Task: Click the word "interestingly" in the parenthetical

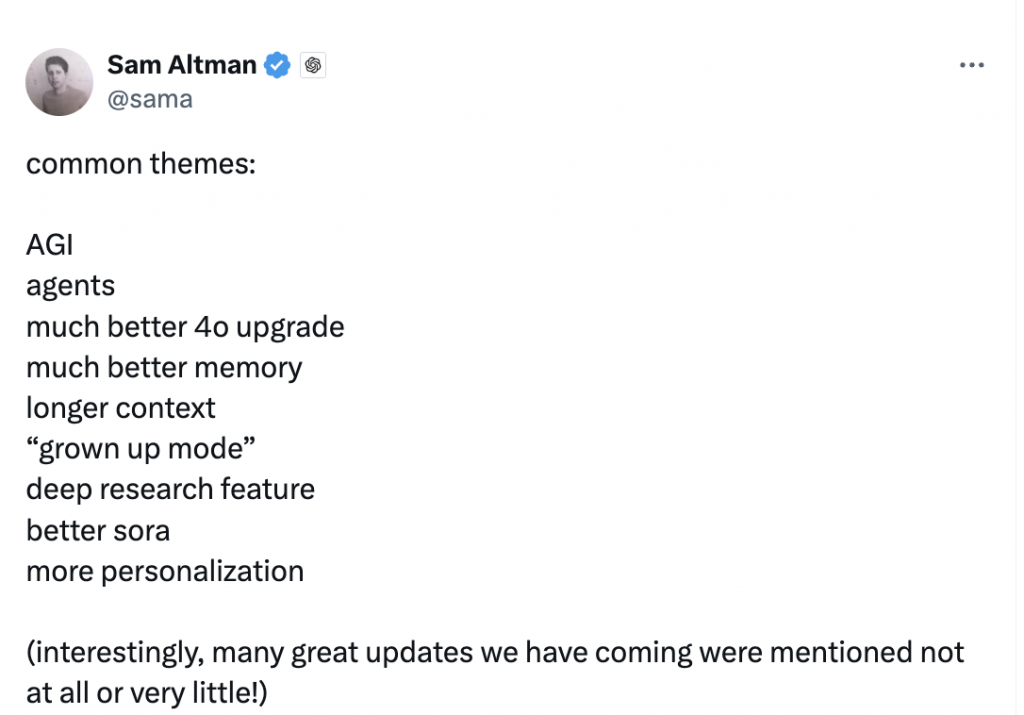Action: (x=120, y=652)
